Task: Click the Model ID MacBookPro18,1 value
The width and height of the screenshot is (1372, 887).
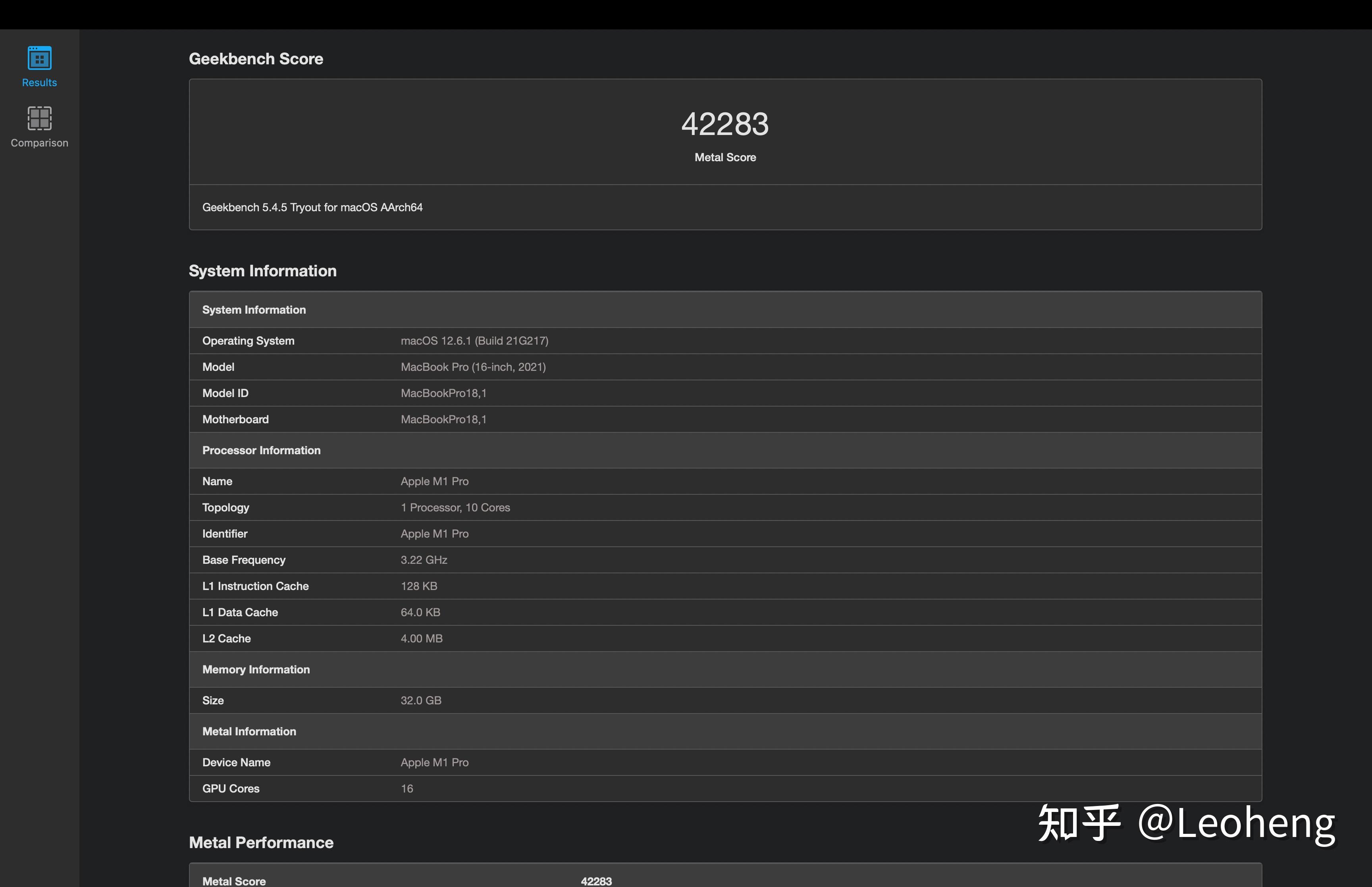Action: (x=443, y=393)
